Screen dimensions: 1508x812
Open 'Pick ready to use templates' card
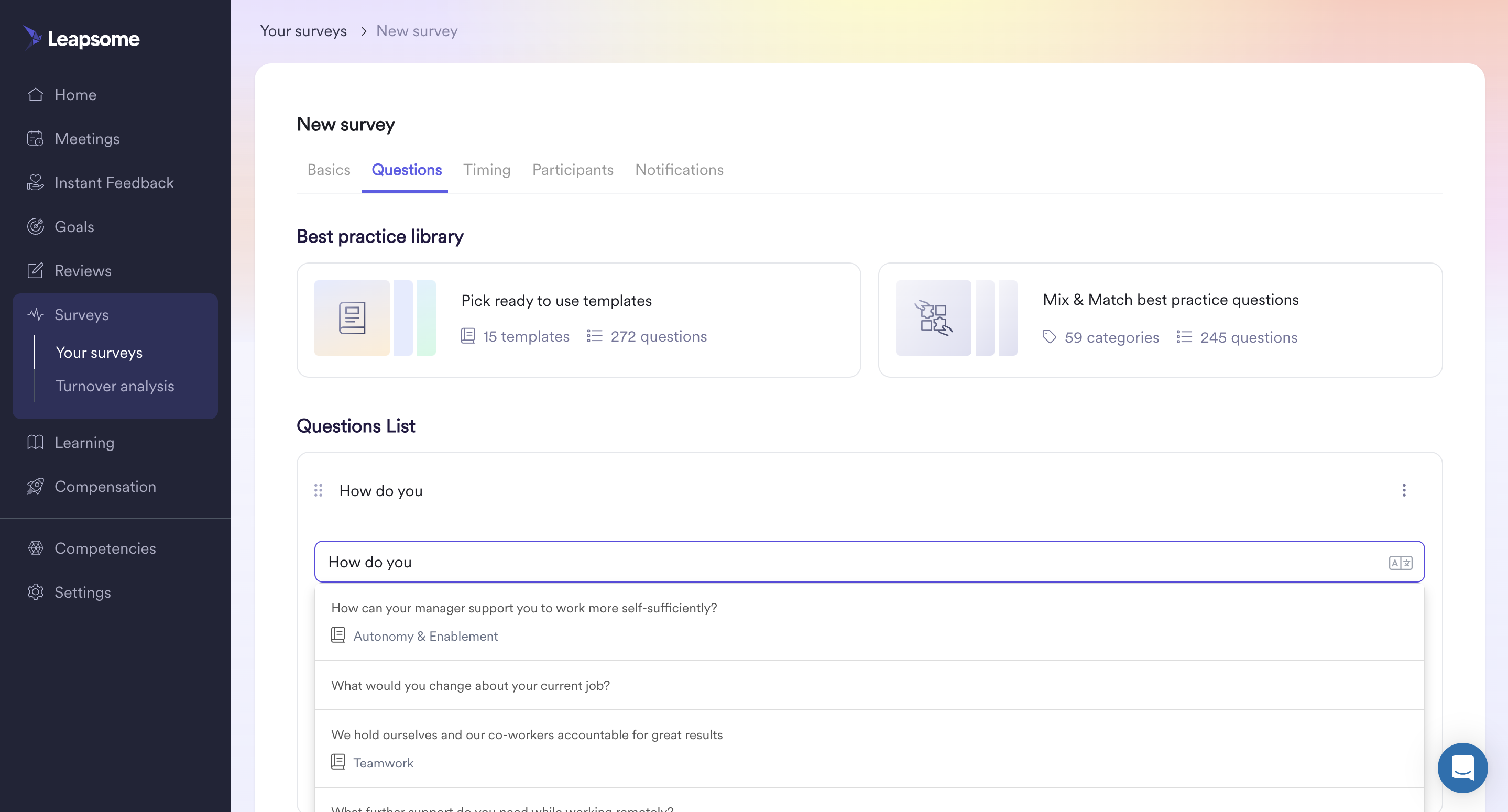point(578,320)
